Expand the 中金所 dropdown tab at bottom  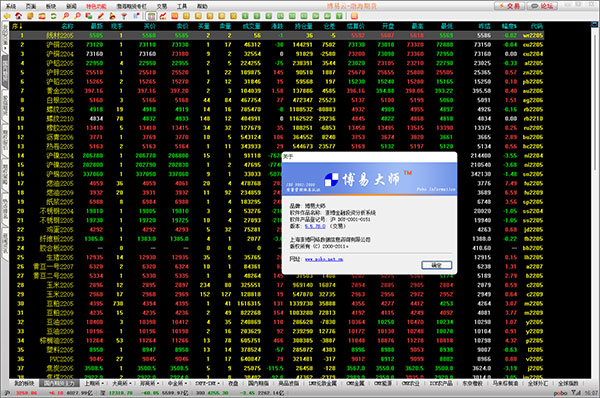click(x=177, y=383)
